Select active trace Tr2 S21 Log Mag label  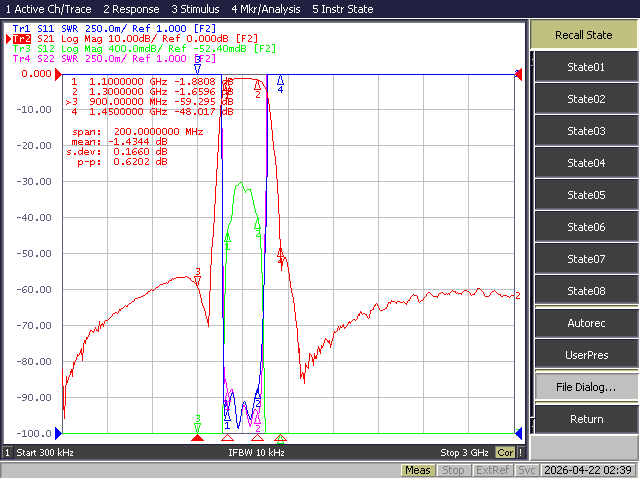(x=135, y=39)
